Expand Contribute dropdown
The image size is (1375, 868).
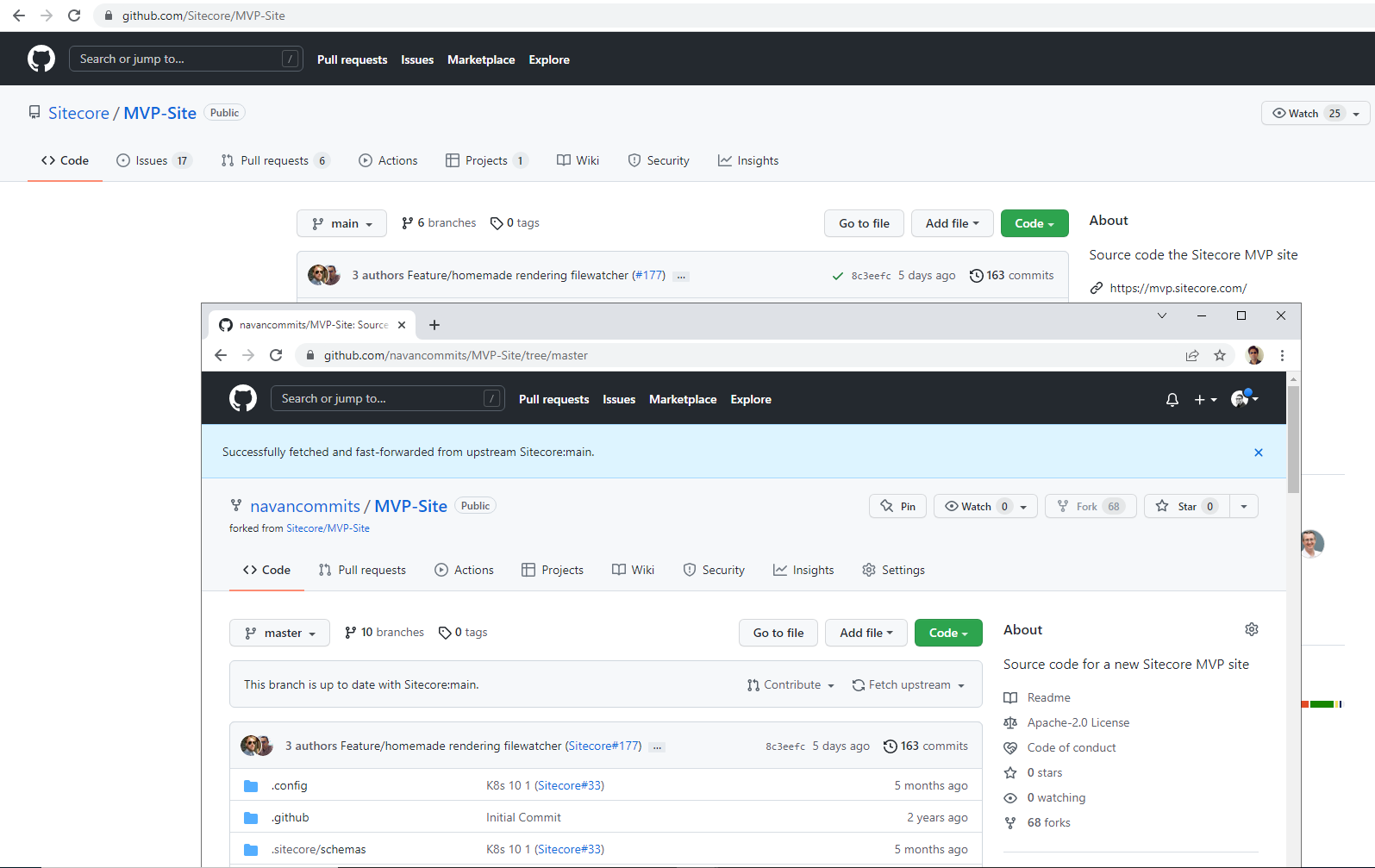pyautogui.click(x=791, y=684)
